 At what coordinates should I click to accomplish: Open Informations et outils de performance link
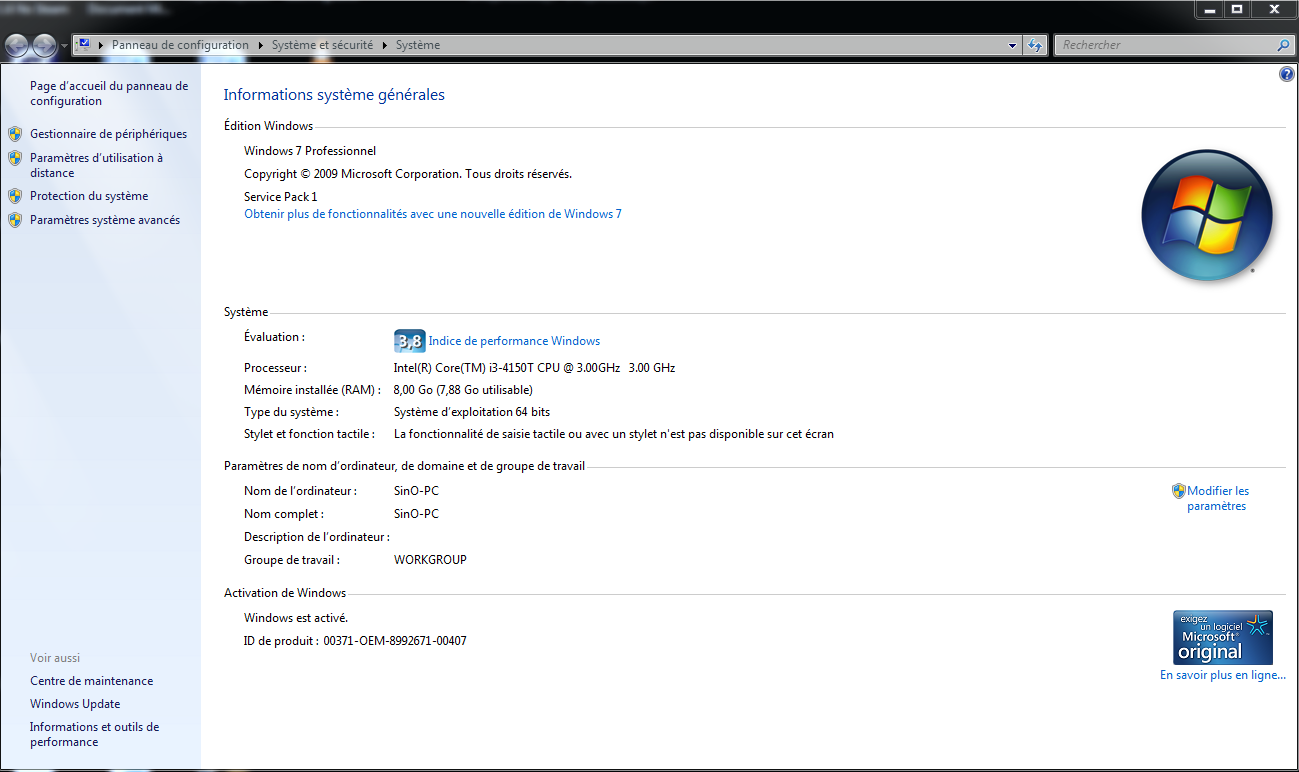coord(94,734)
